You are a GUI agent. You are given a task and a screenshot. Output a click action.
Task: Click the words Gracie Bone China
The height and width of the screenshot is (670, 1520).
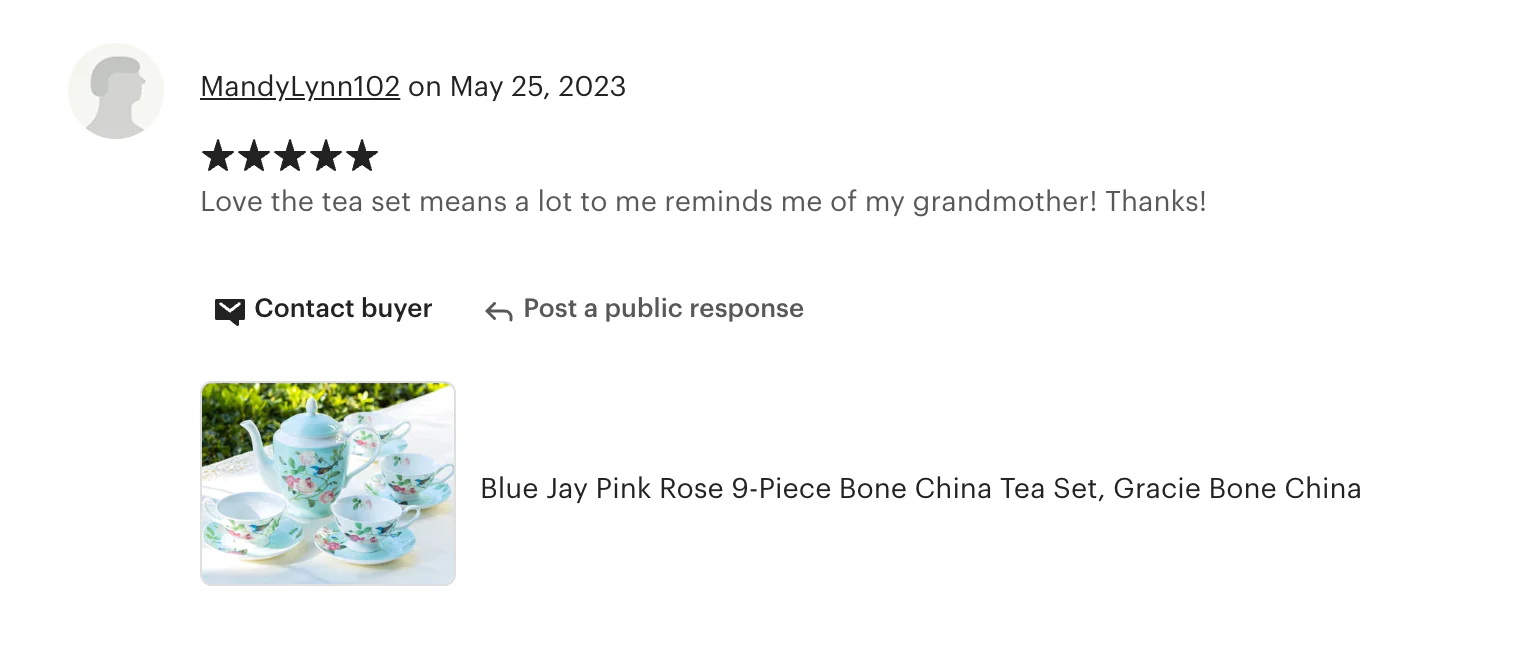click(1237, 488)
